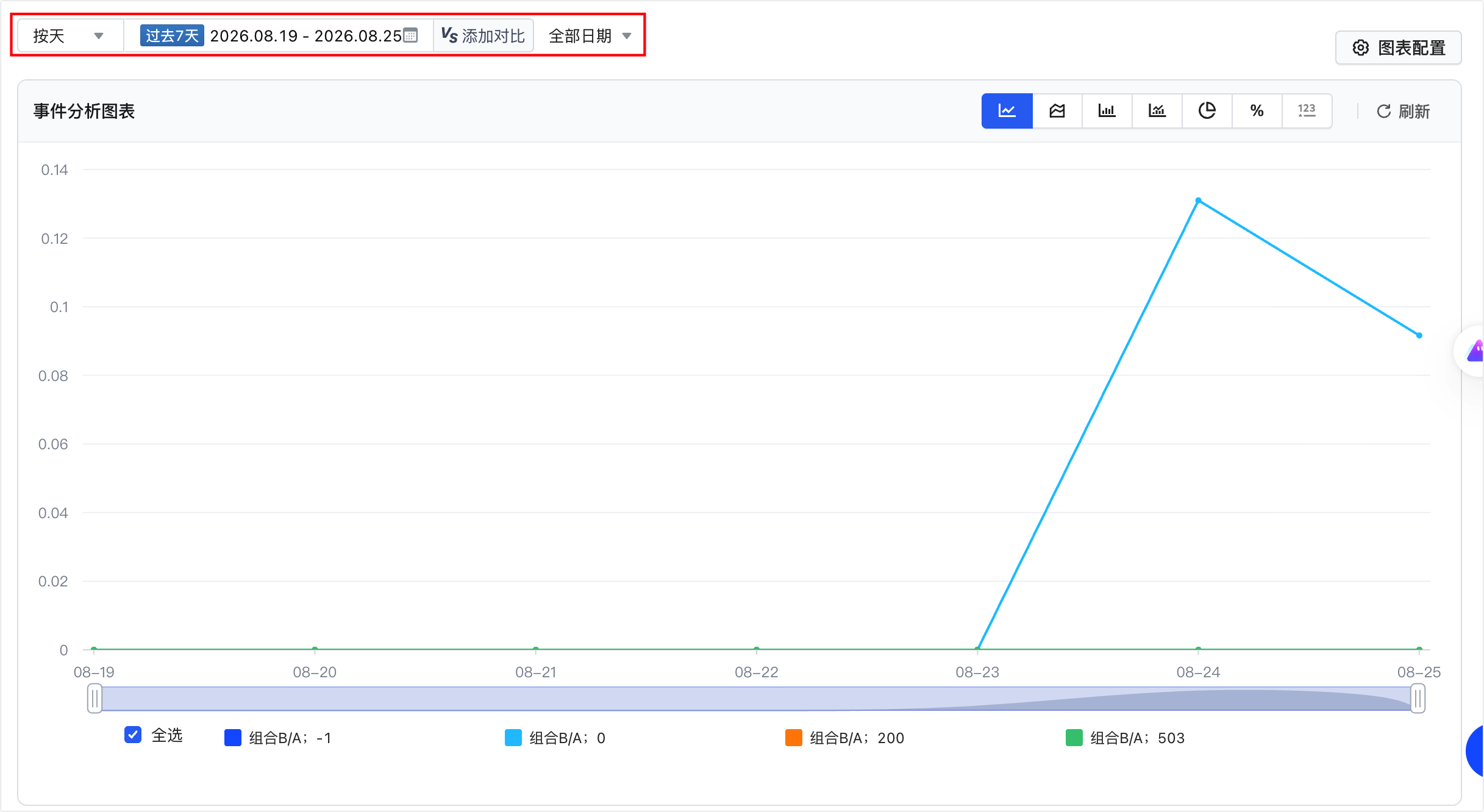1484x812 pixels.
Task: Switch to pie chart view
Action: (x=1207, y=111)
